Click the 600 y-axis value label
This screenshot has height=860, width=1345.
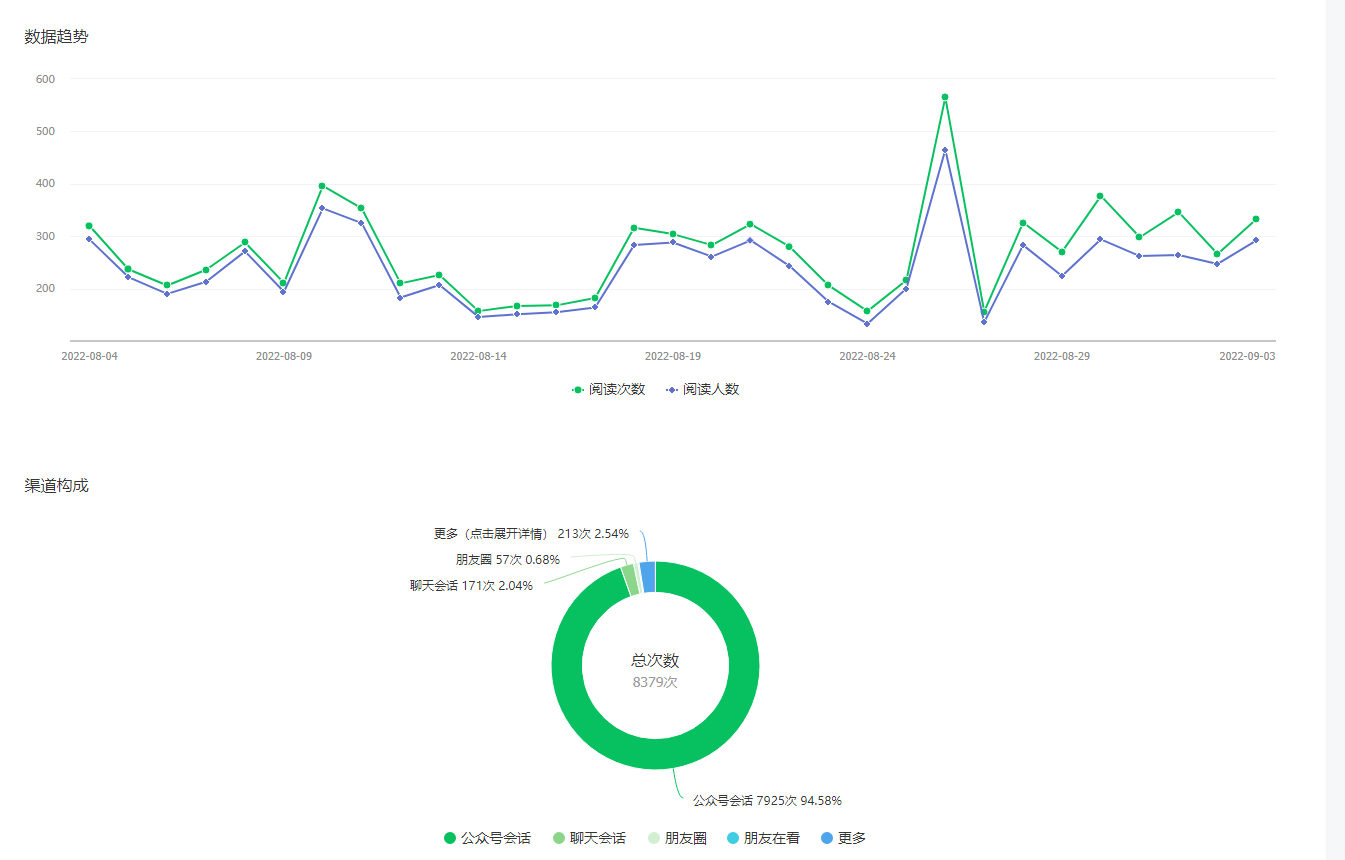click(45, 79)
